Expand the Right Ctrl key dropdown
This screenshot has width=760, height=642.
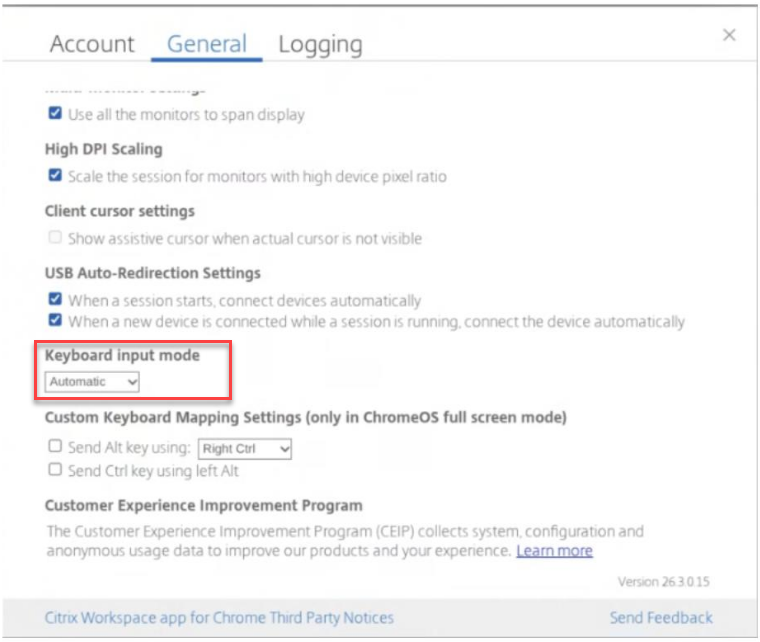(245, 449)
